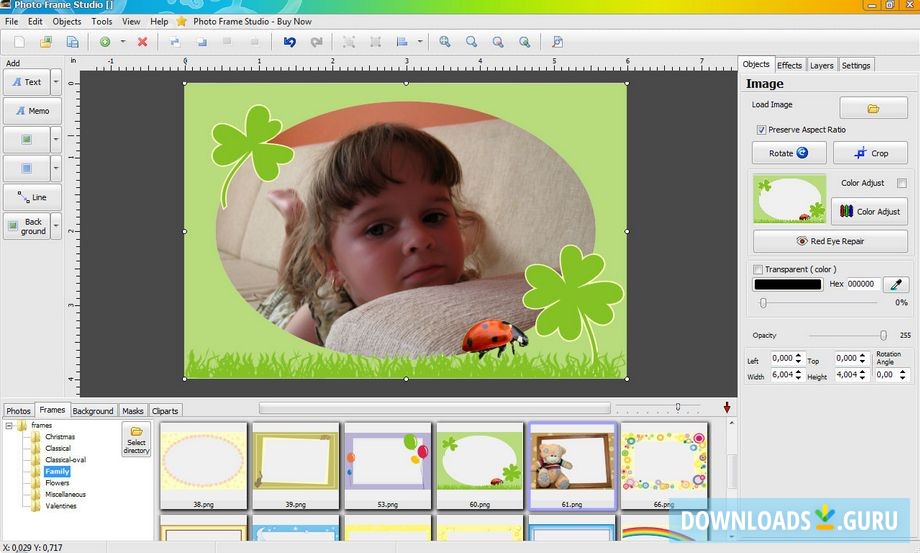The width and height of the screenshot is (920, 553).
Task: Click the Crop image button
Action: (x=870, y=153)
